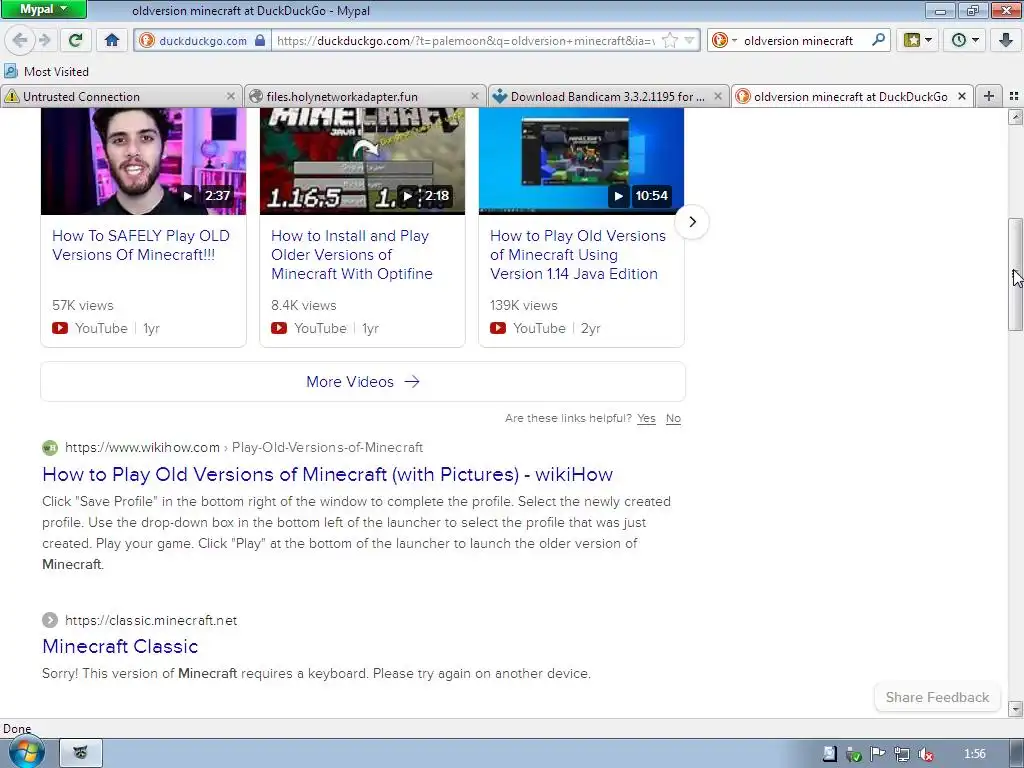This screenshot has width=1024, height=768.
Task: Click the classic.minecraft.net URL
Action: [x=151, y=620]
